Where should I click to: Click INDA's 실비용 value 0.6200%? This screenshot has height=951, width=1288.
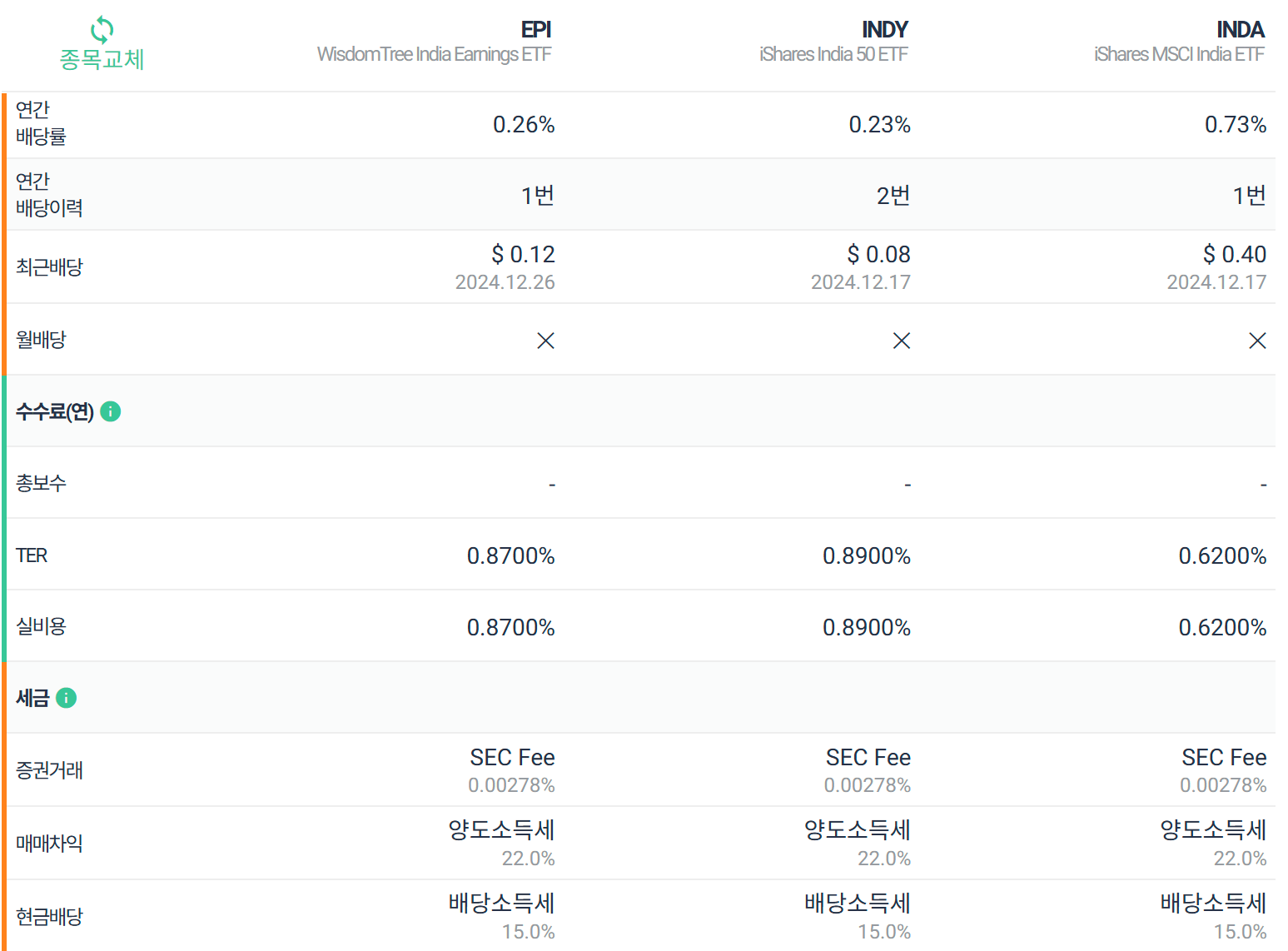point(1223,627)
